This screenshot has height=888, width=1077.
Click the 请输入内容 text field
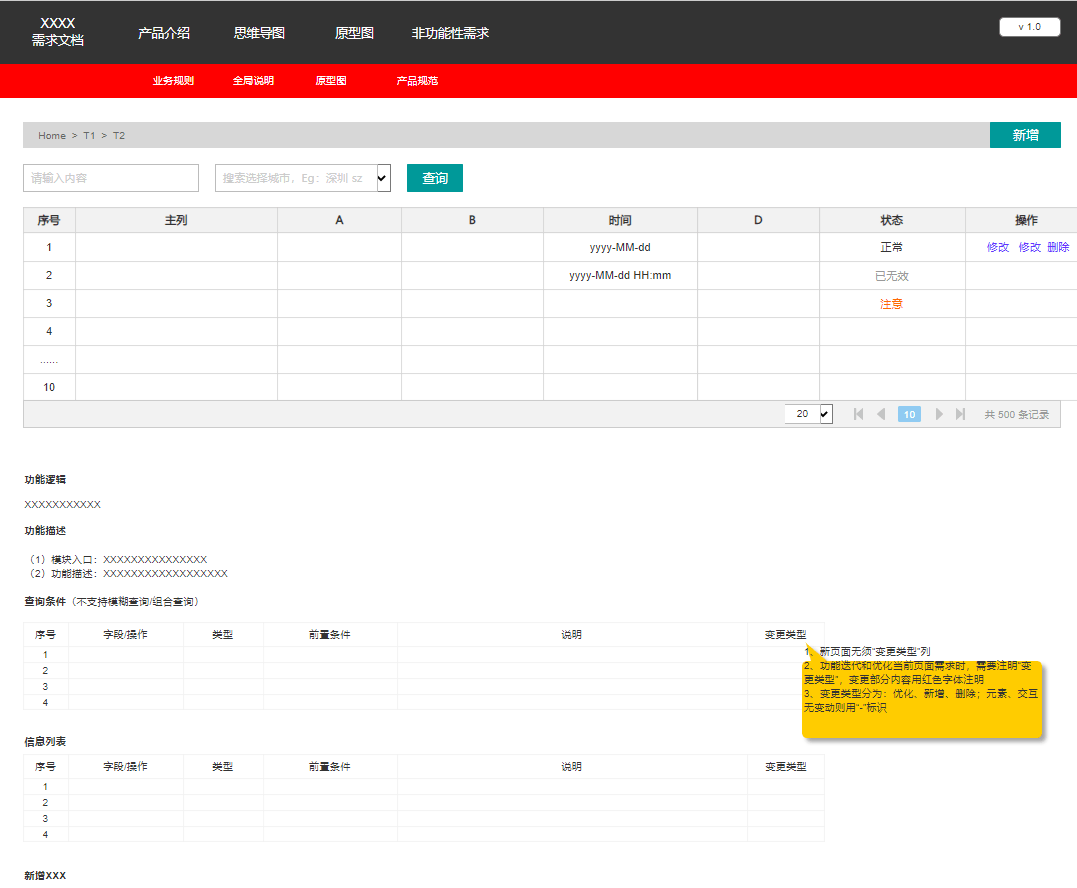[x=111, y=178]
